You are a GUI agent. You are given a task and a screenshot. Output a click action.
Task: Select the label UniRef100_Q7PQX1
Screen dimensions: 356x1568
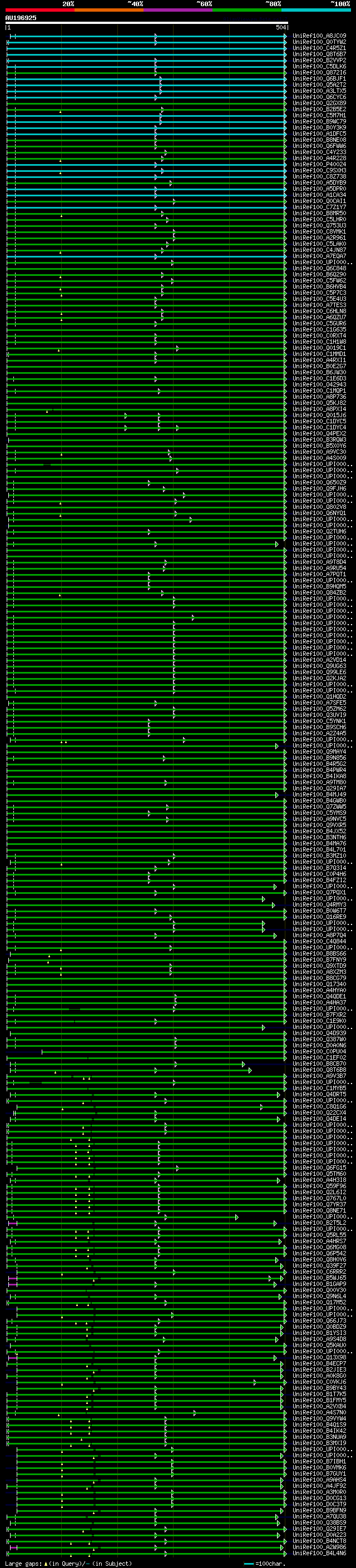point(319,892)
